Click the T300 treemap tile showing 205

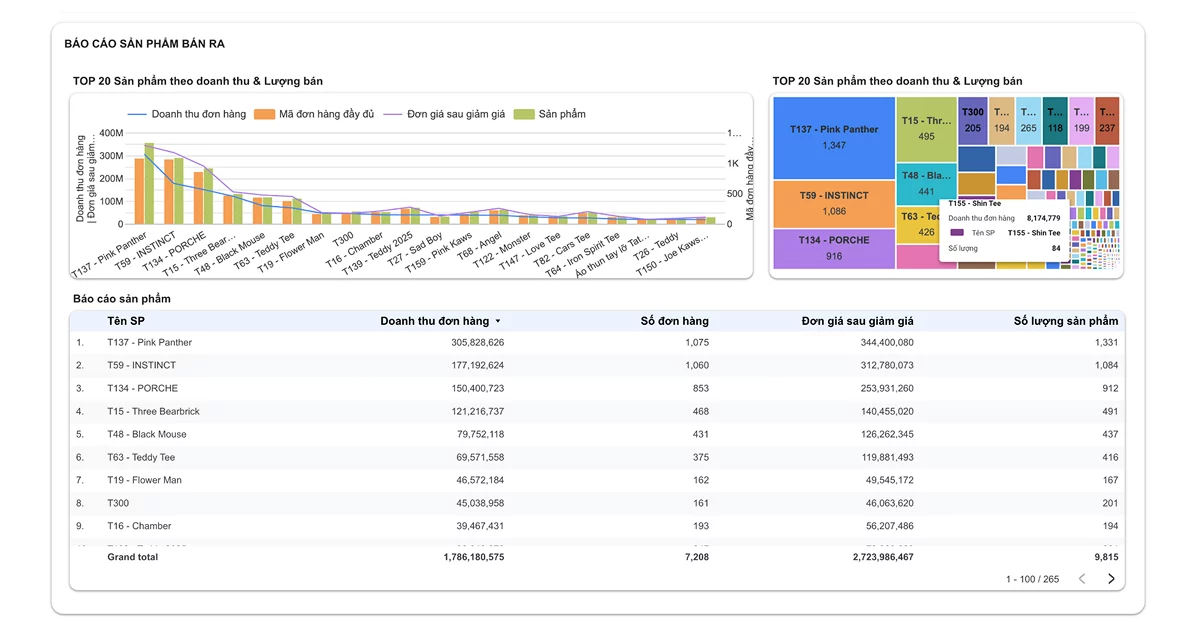tap(973, 121)
